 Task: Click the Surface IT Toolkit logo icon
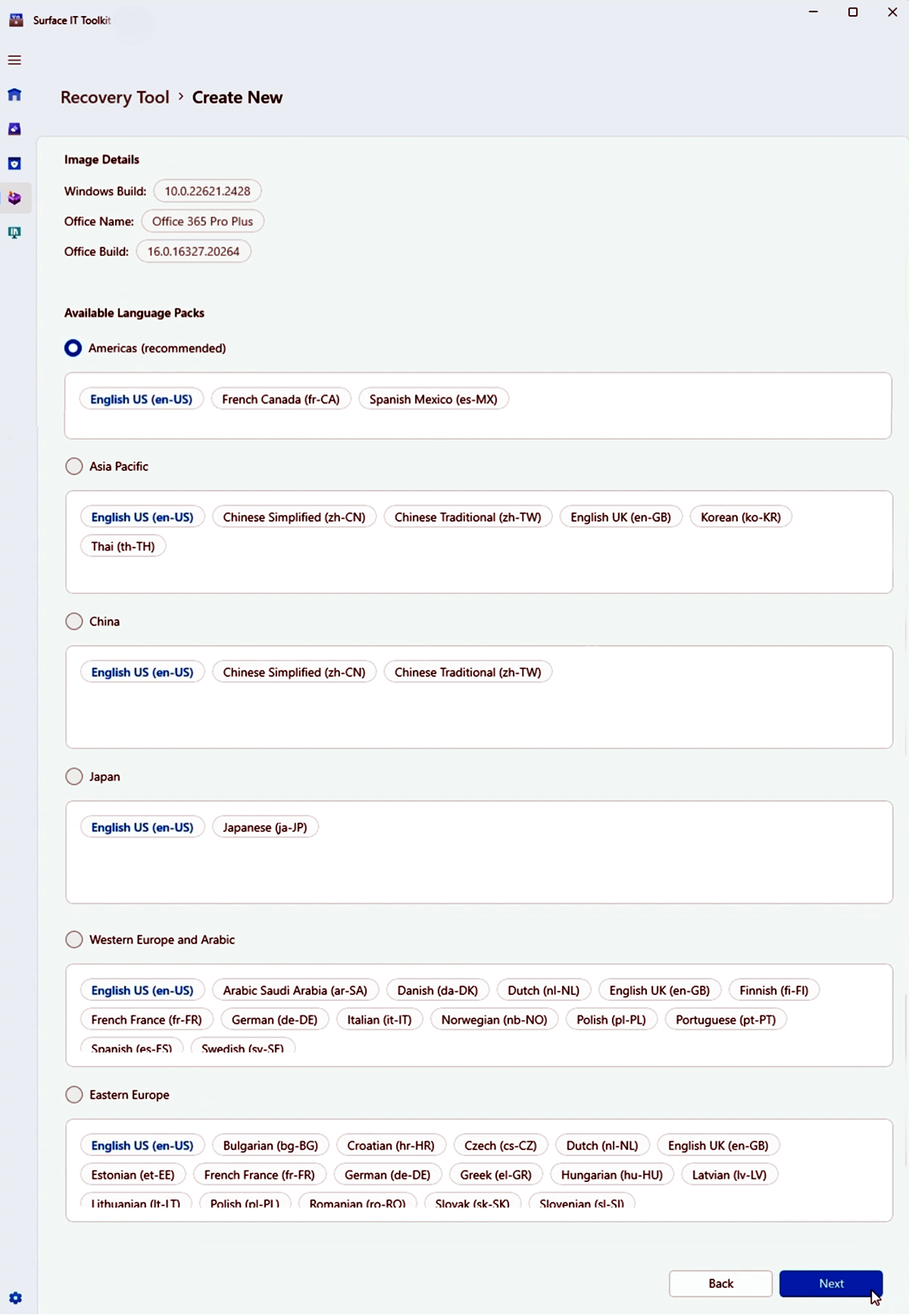point(15,20)
